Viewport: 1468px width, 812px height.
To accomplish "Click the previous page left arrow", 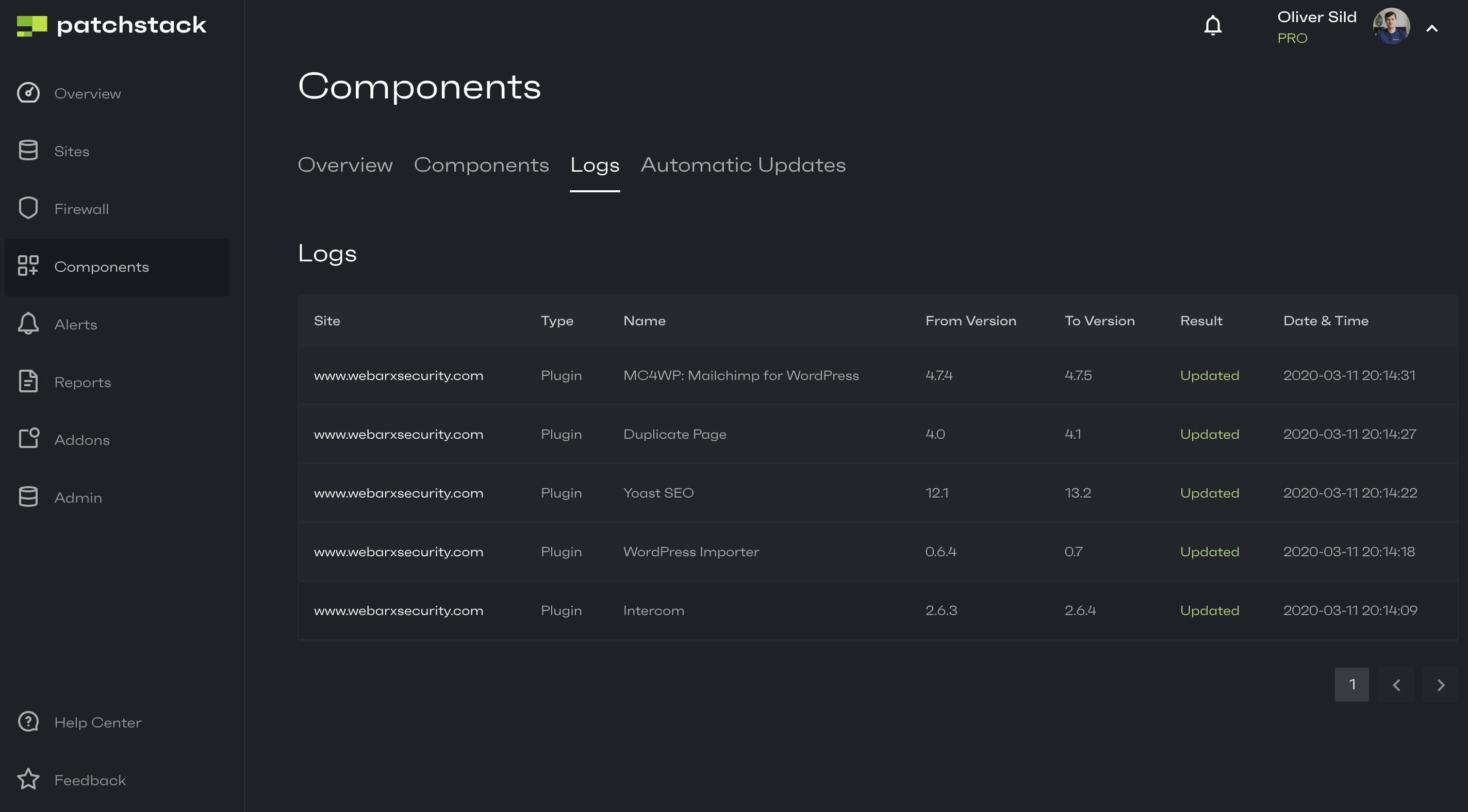I will (1396, 684).
